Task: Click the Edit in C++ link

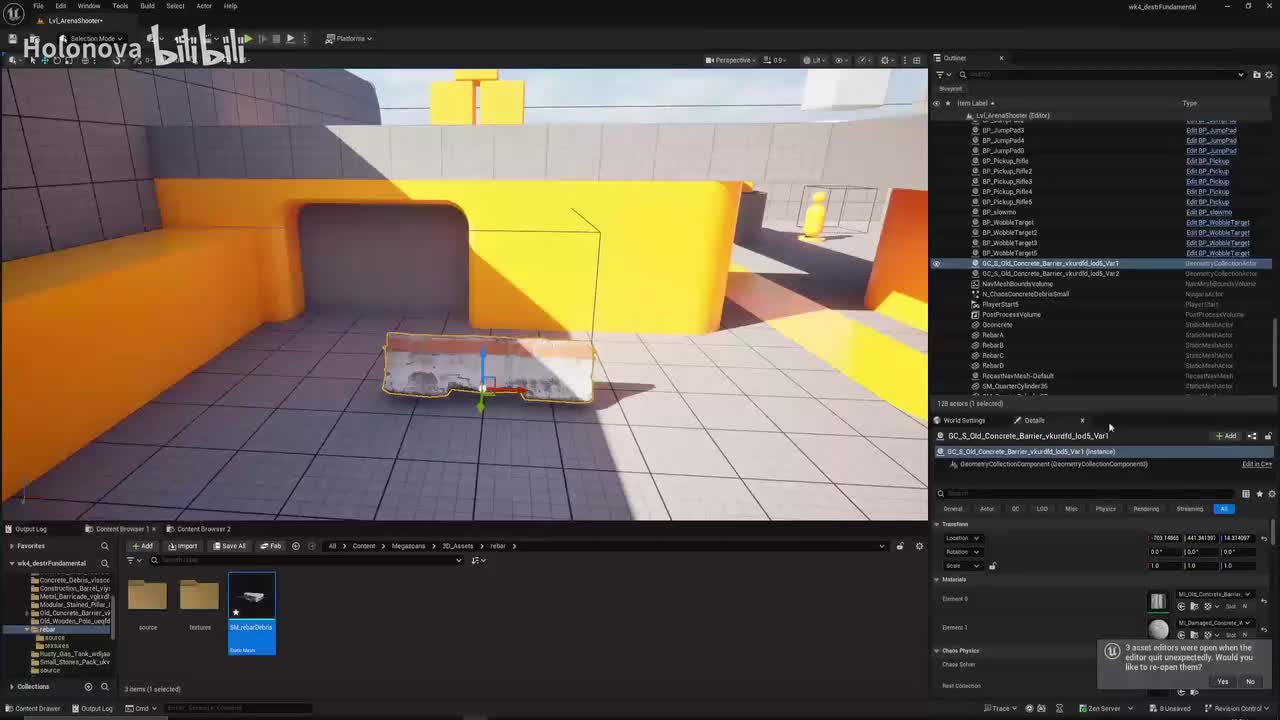Action: tap(1257, 464)
